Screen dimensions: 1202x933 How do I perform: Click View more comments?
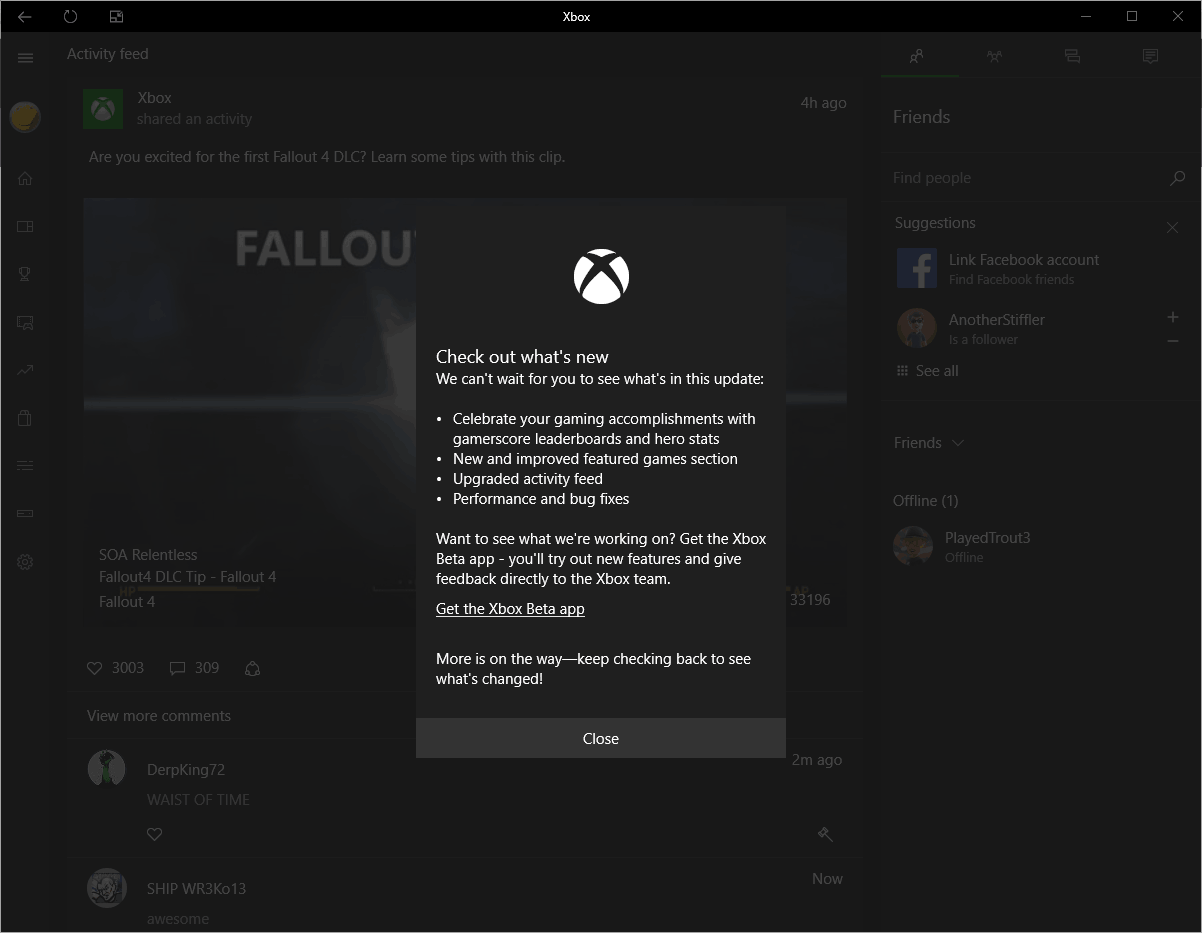(x=159, y=716)
